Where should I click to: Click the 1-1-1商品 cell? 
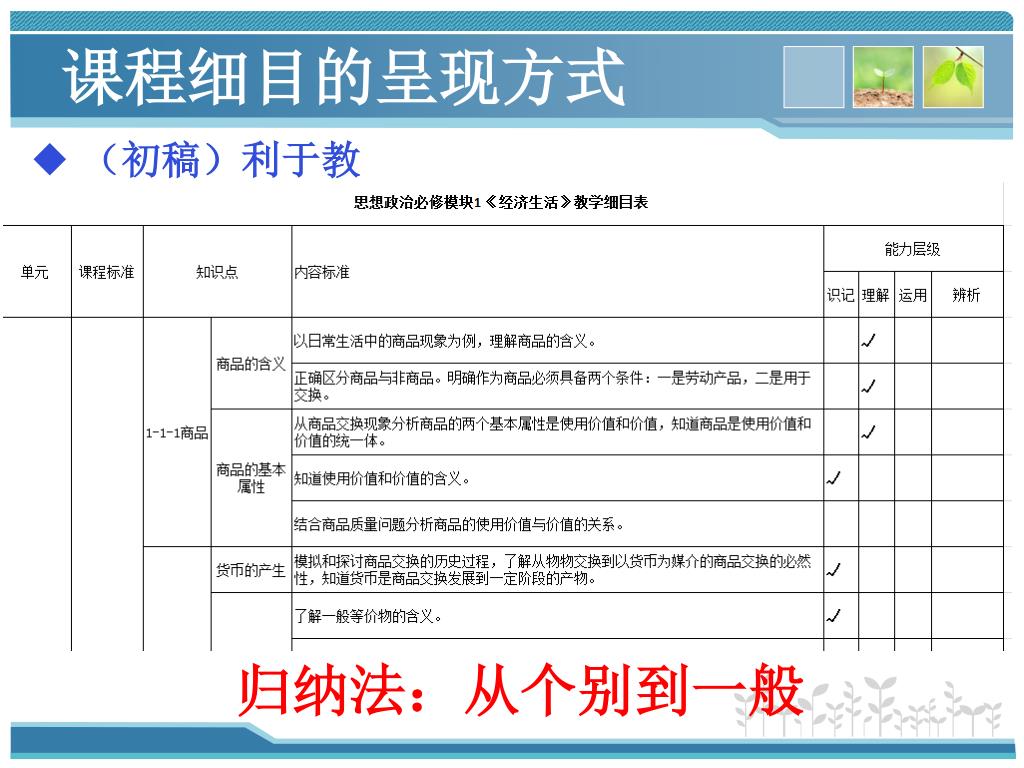tap(177, 432)
